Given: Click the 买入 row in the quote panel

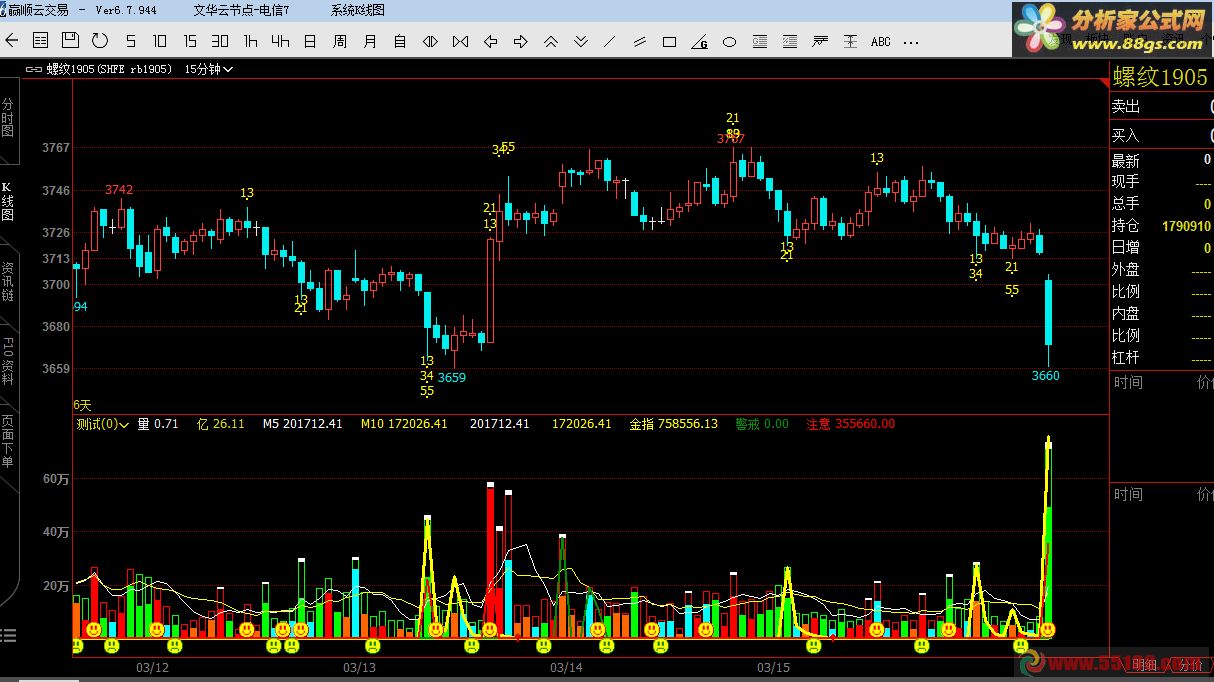Looking at the screenshot, I should [x=1162, y=135].
